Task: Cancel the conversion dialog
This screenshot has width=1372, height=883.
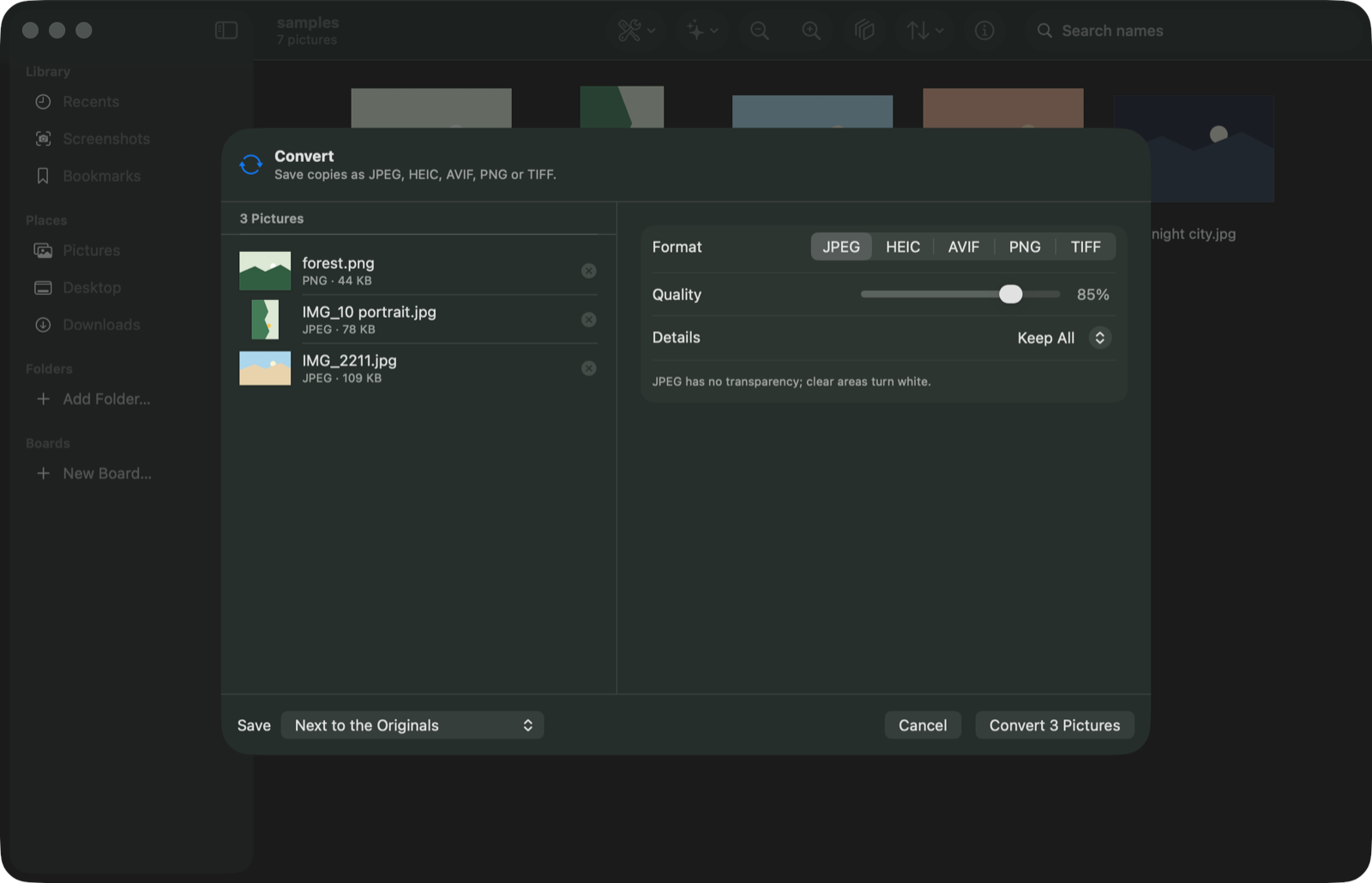Action: [923, 725]
